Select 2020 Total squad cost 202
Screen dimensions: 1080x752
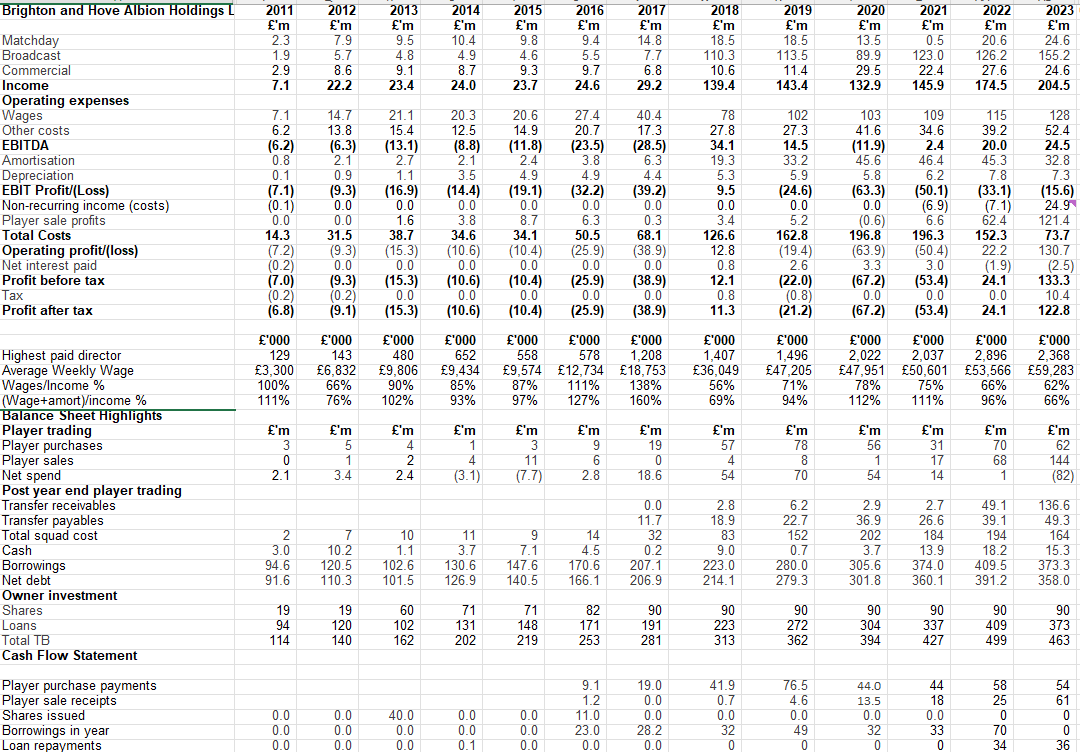point(870,536)
